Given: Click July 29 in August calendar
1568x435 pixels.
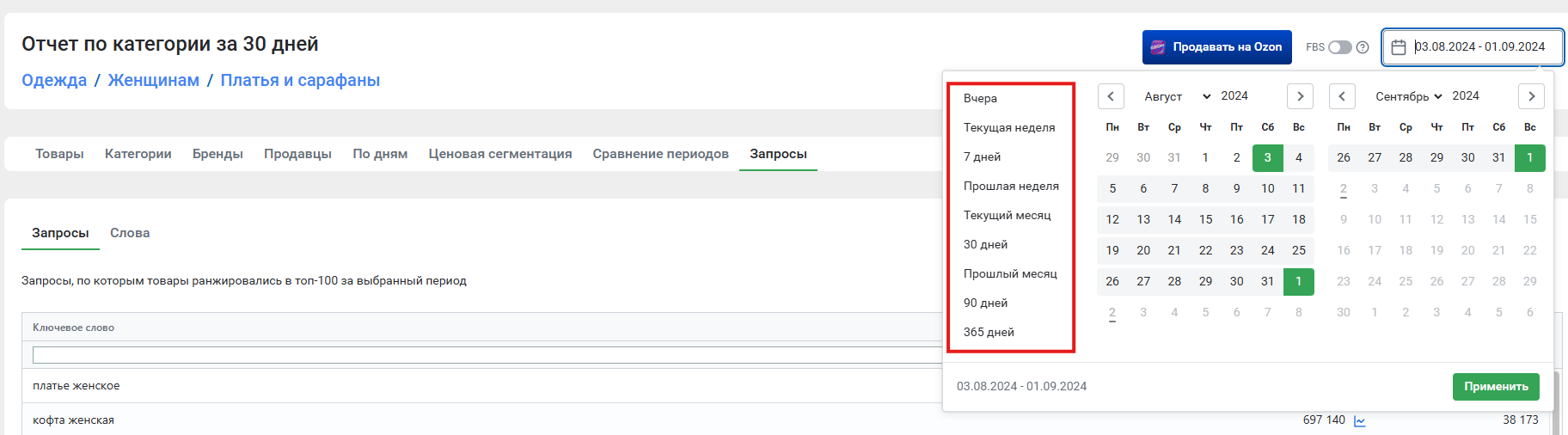Looking at the screenshot, I should (1112, 157).
